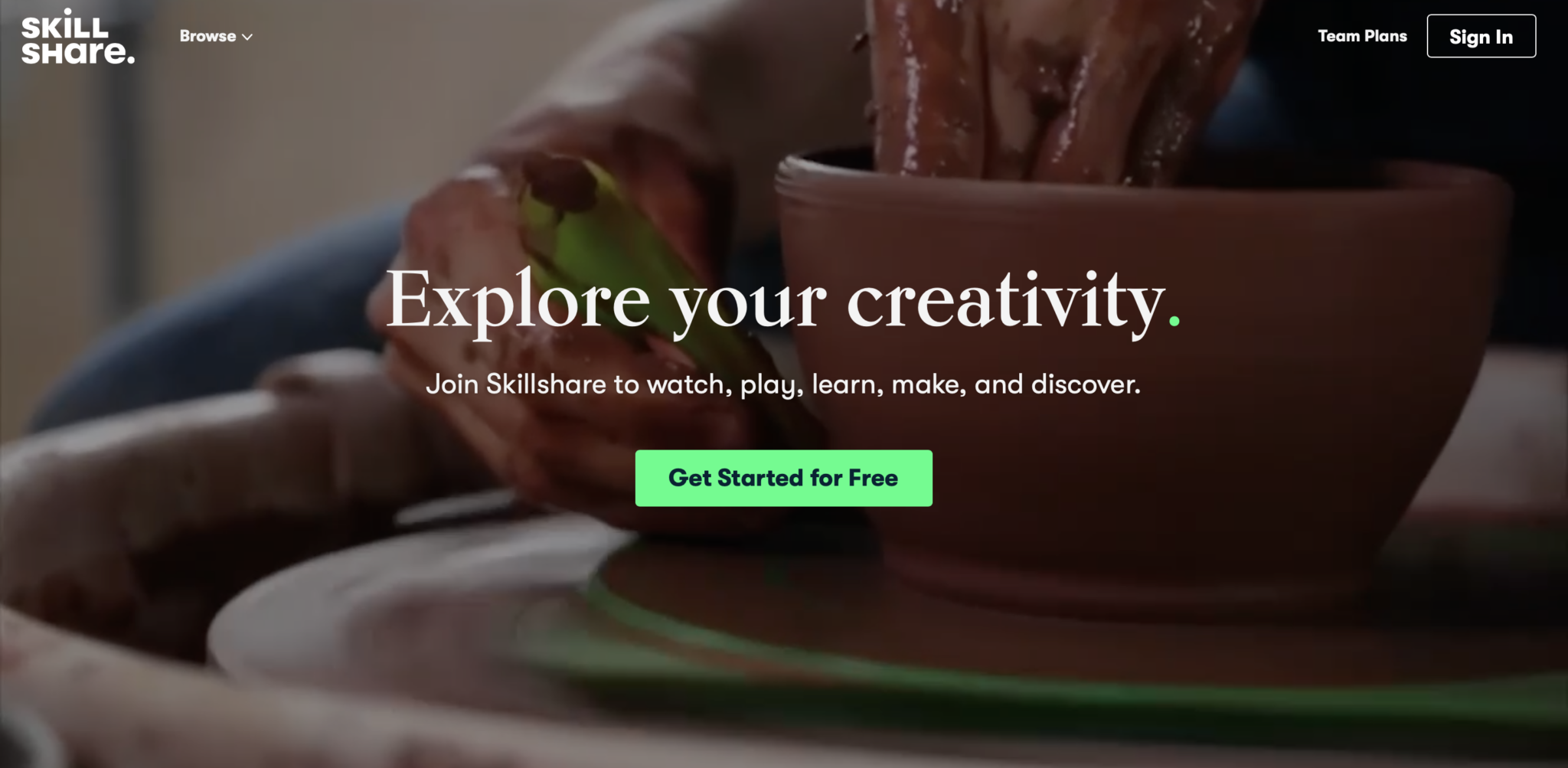This screenshot has width=1568, height=768.
Task: Click the Skillshare logo
Action: [x=78, y=36]
